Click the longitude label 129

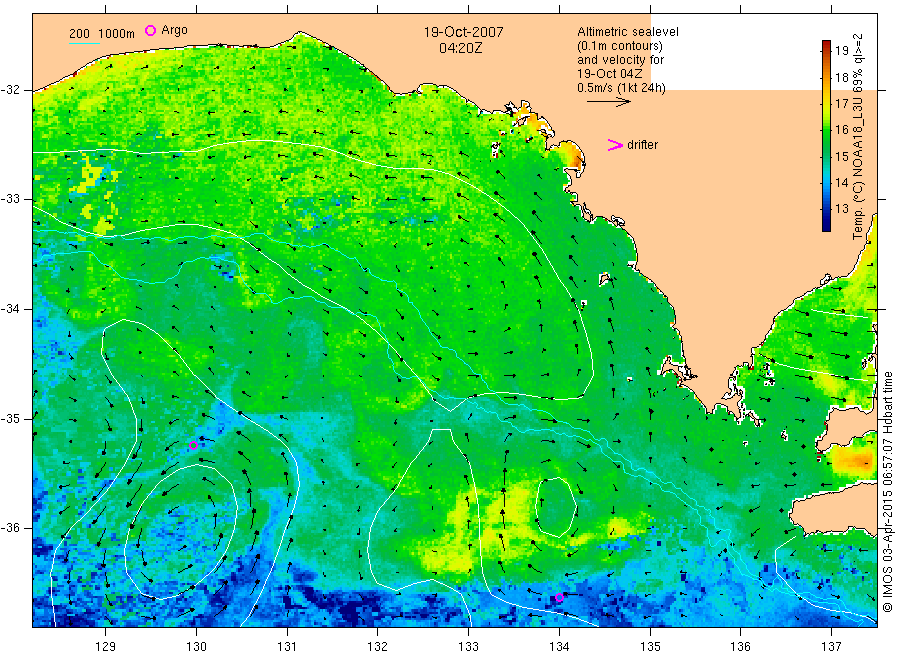[106, 647]
